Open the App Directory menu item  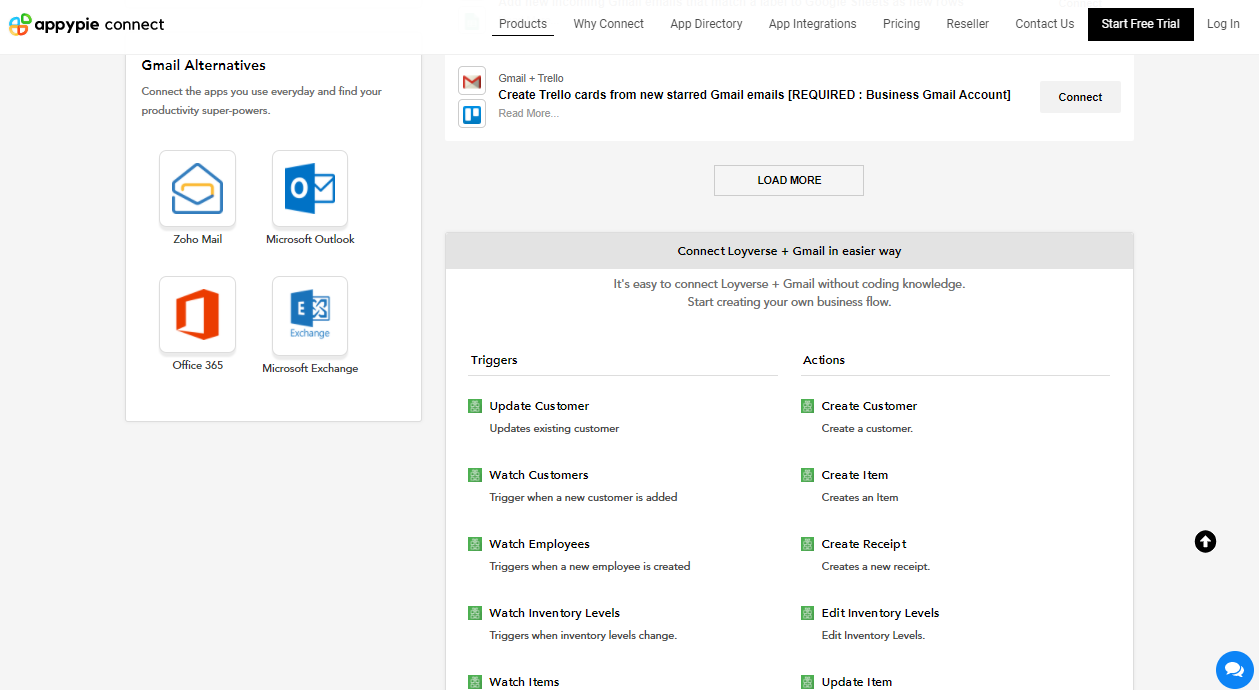coord(706,24)
